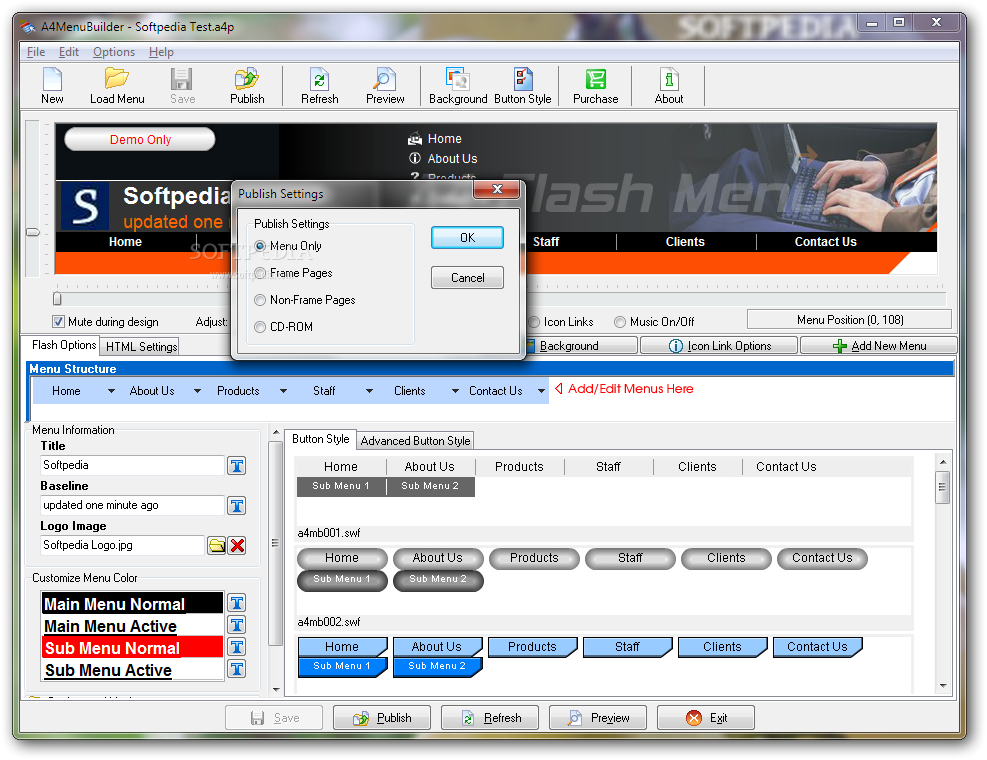Open Advanced Button Style tab
This screenshot has height=760, width=987.
(415, 441)
